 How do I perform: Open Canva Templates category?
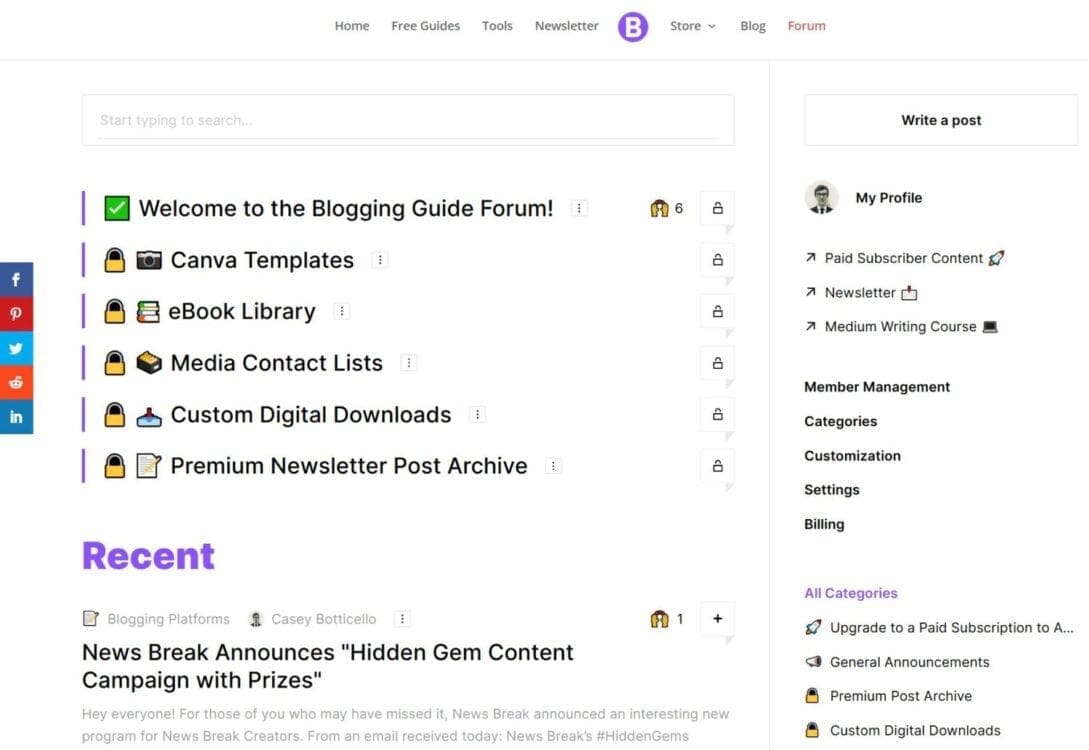pos(263,260)
